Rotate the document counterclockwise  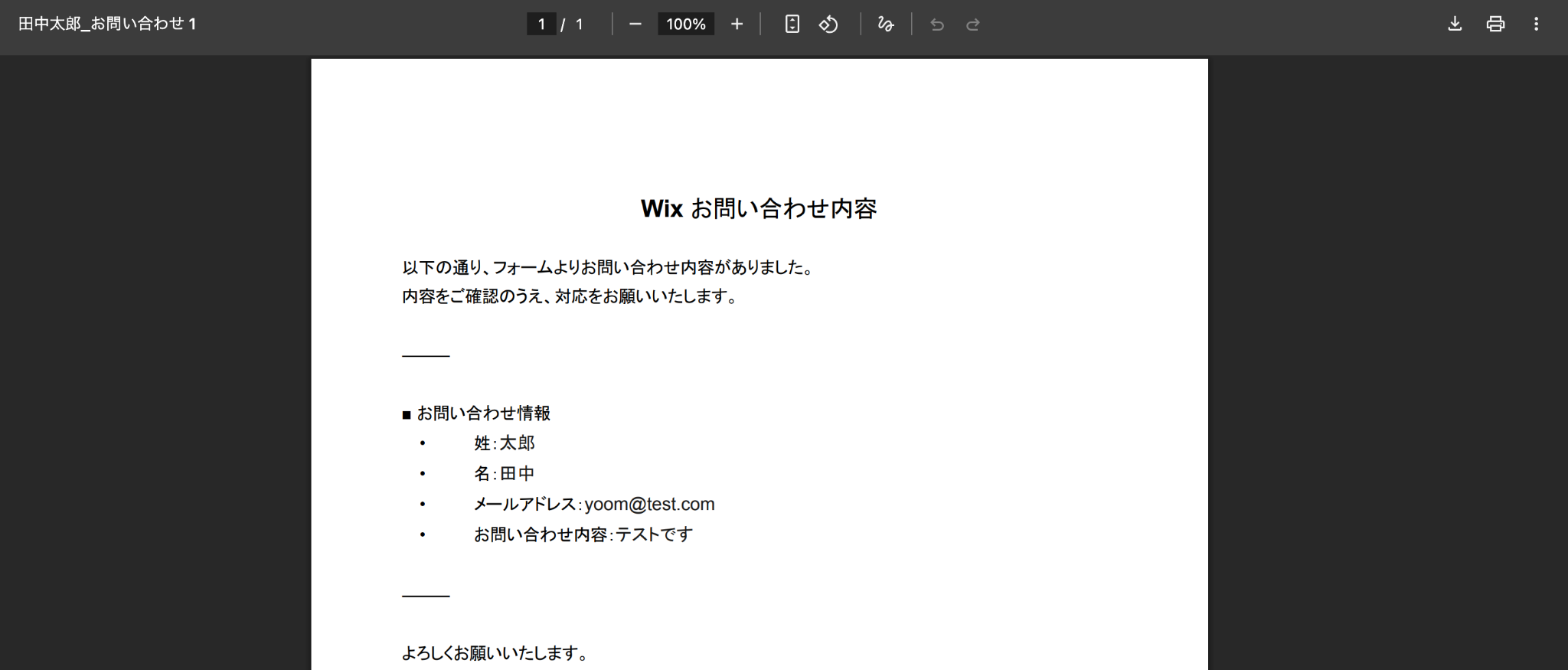828,25
